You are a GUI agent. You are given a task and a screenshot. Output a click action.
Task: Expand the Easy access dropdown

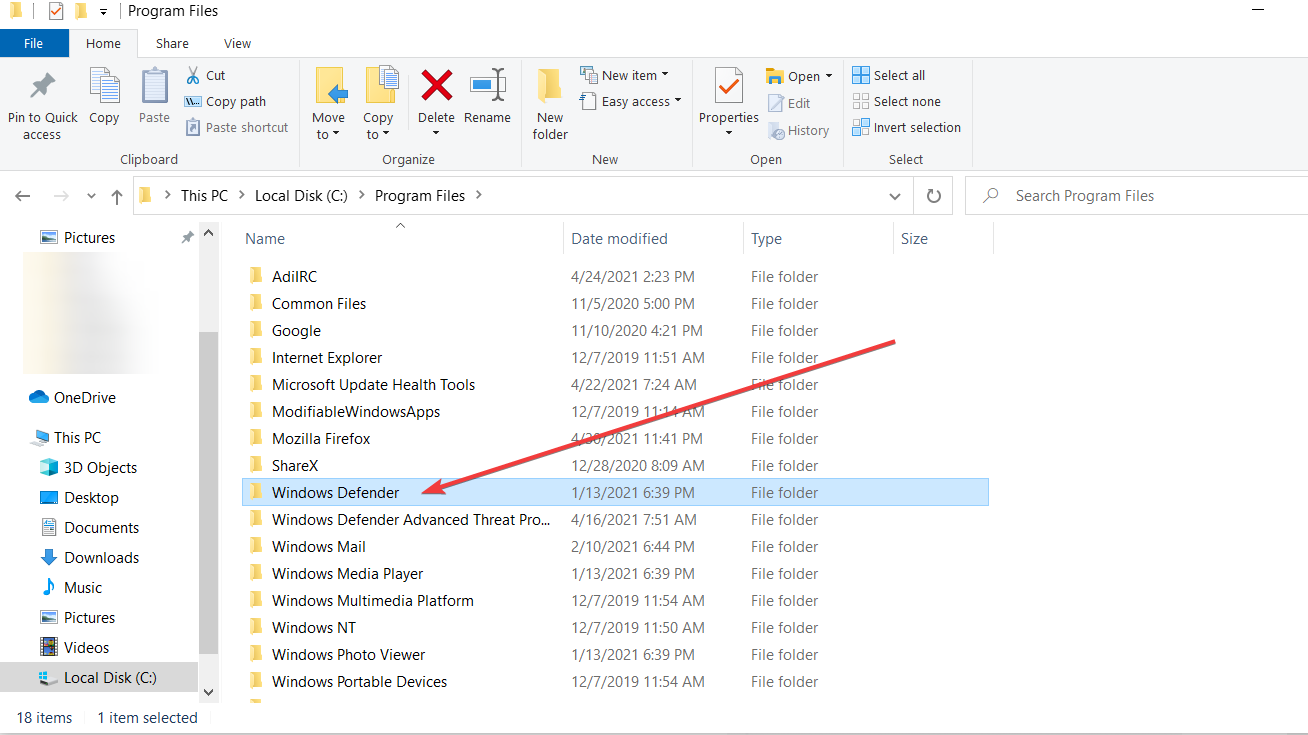[x=631, y=101]
